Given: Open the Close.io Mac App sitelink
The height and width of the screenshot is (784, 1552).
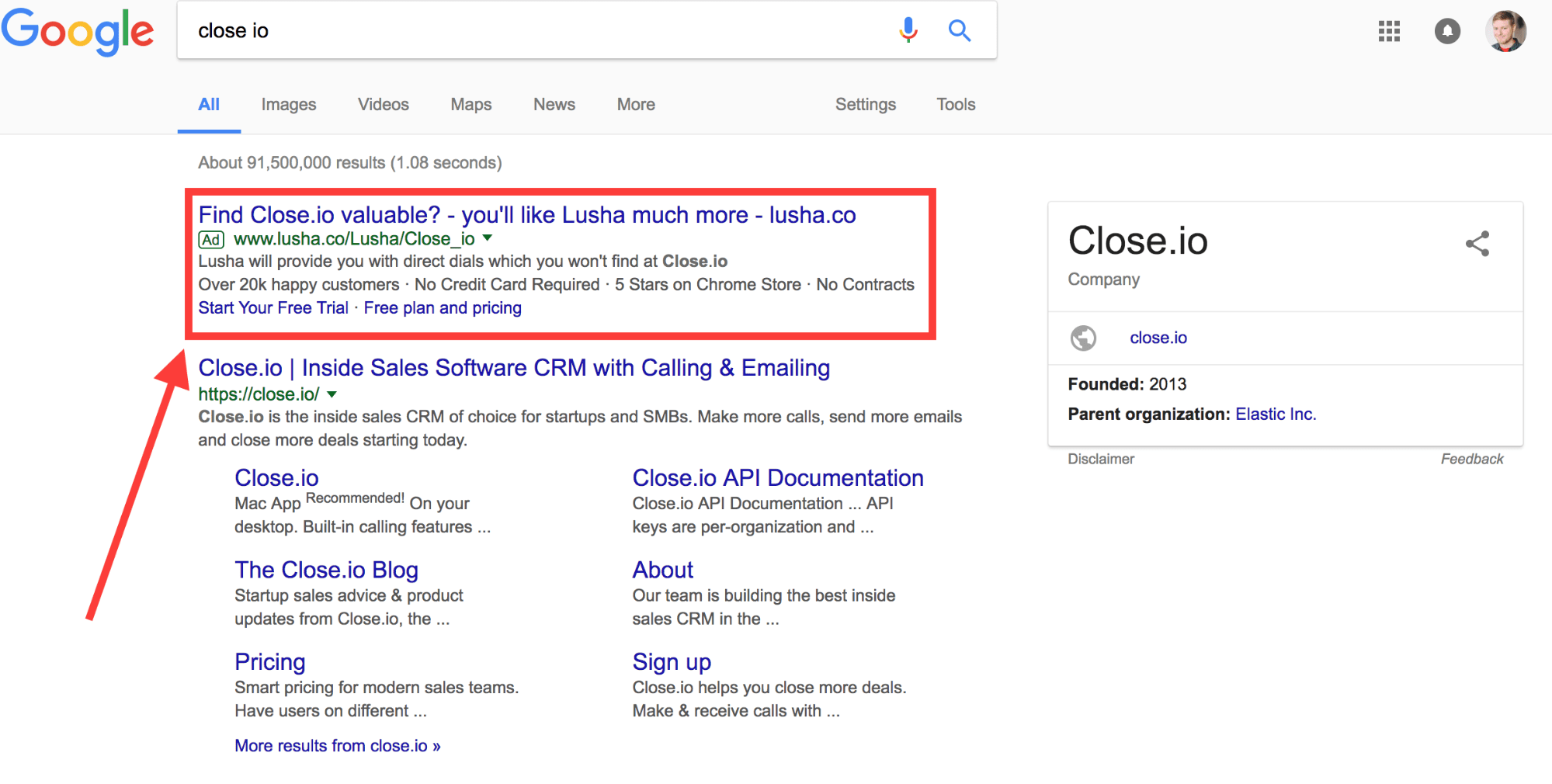Looking at the screenshot, I should [x=276, y=477].
